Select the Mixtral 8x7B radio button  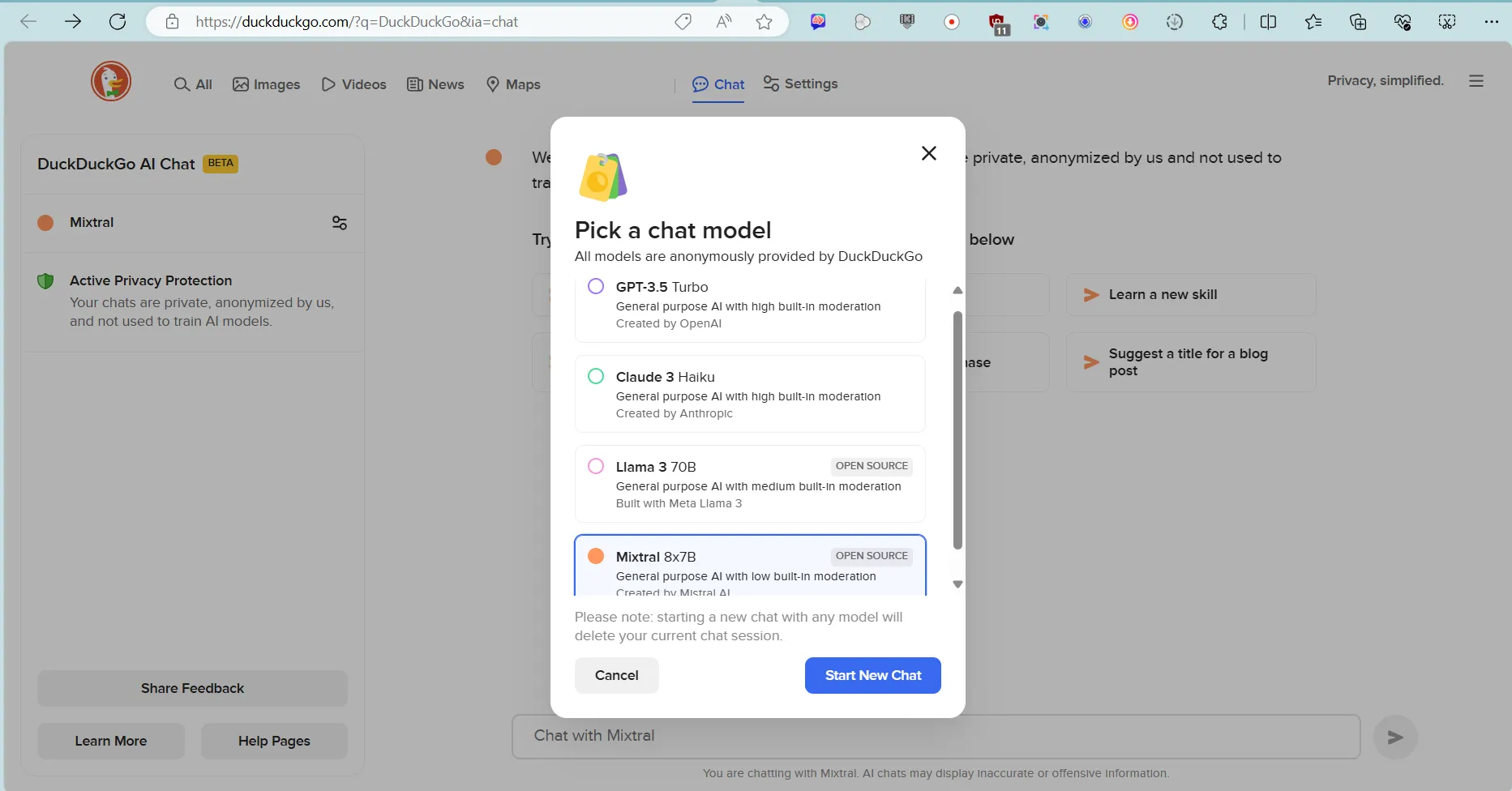pyautogui.click(x=596, y=556)
